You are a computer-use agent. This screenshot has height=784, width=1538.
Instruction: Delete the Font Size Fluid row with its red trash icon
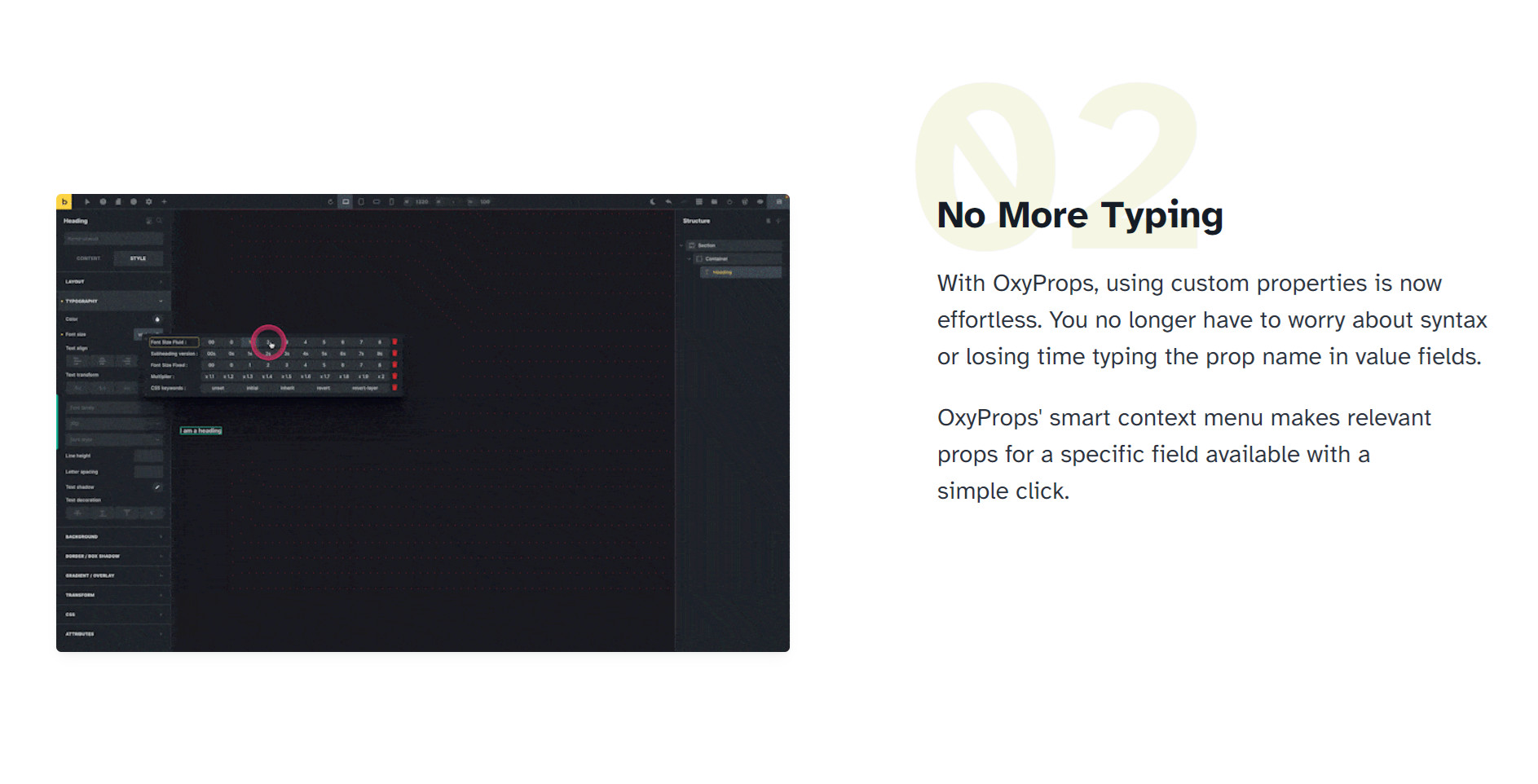pos(394,342)
